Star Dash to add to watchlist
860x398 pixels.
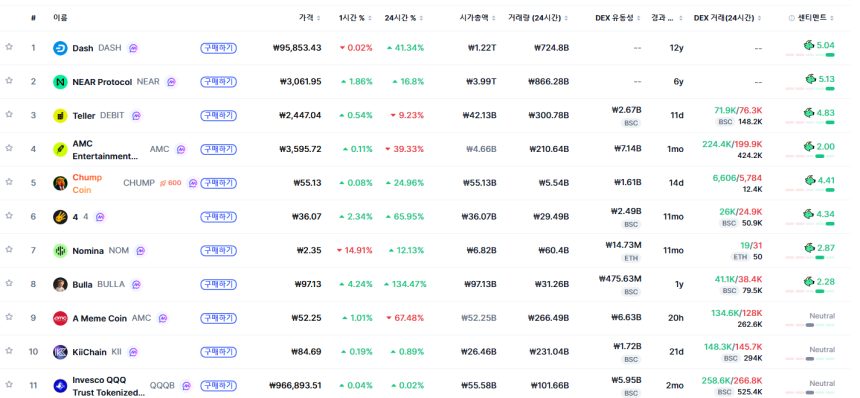point(9,47)
